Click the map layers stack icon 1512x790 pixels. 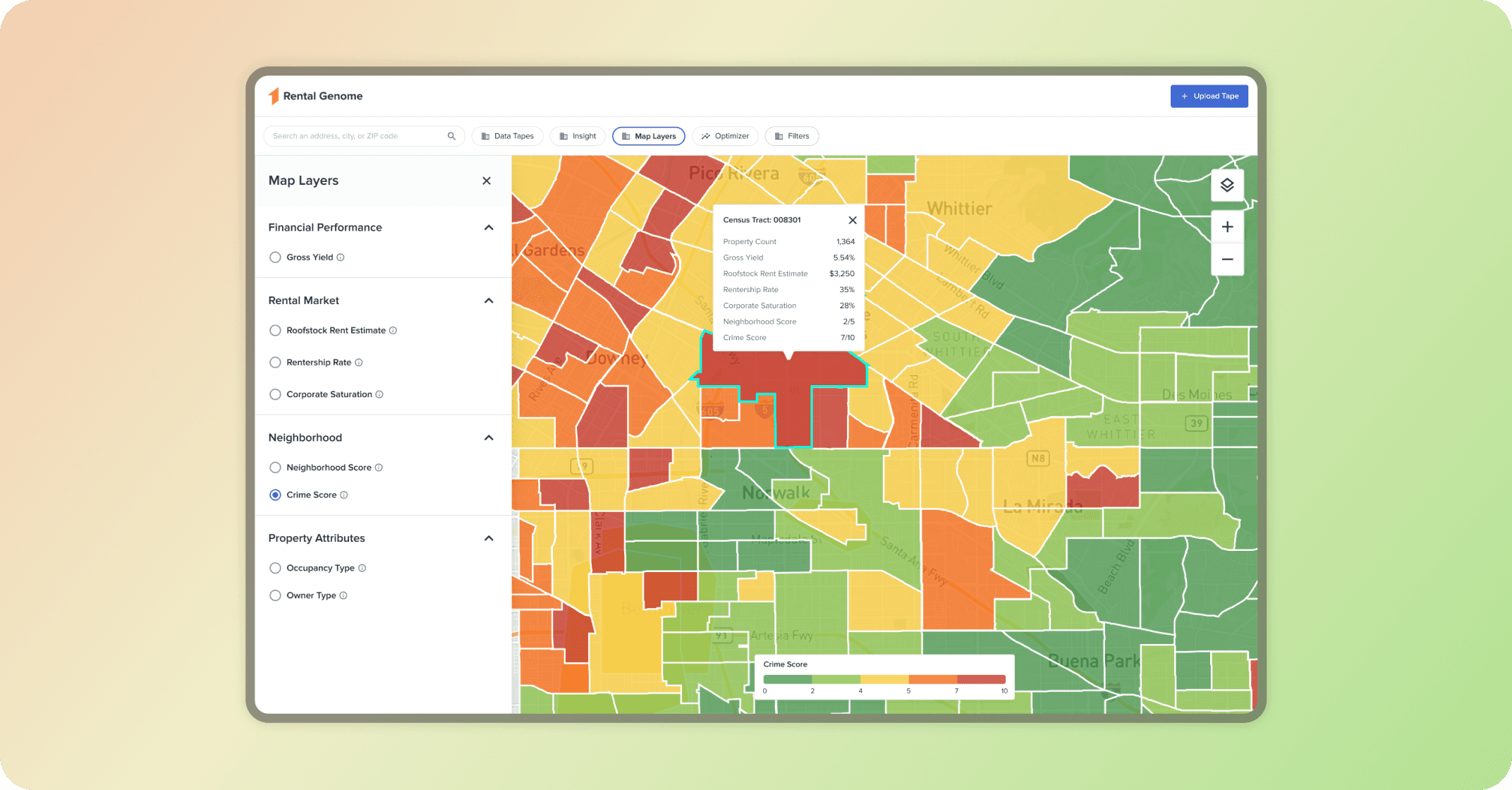[x=1227, y=186]
